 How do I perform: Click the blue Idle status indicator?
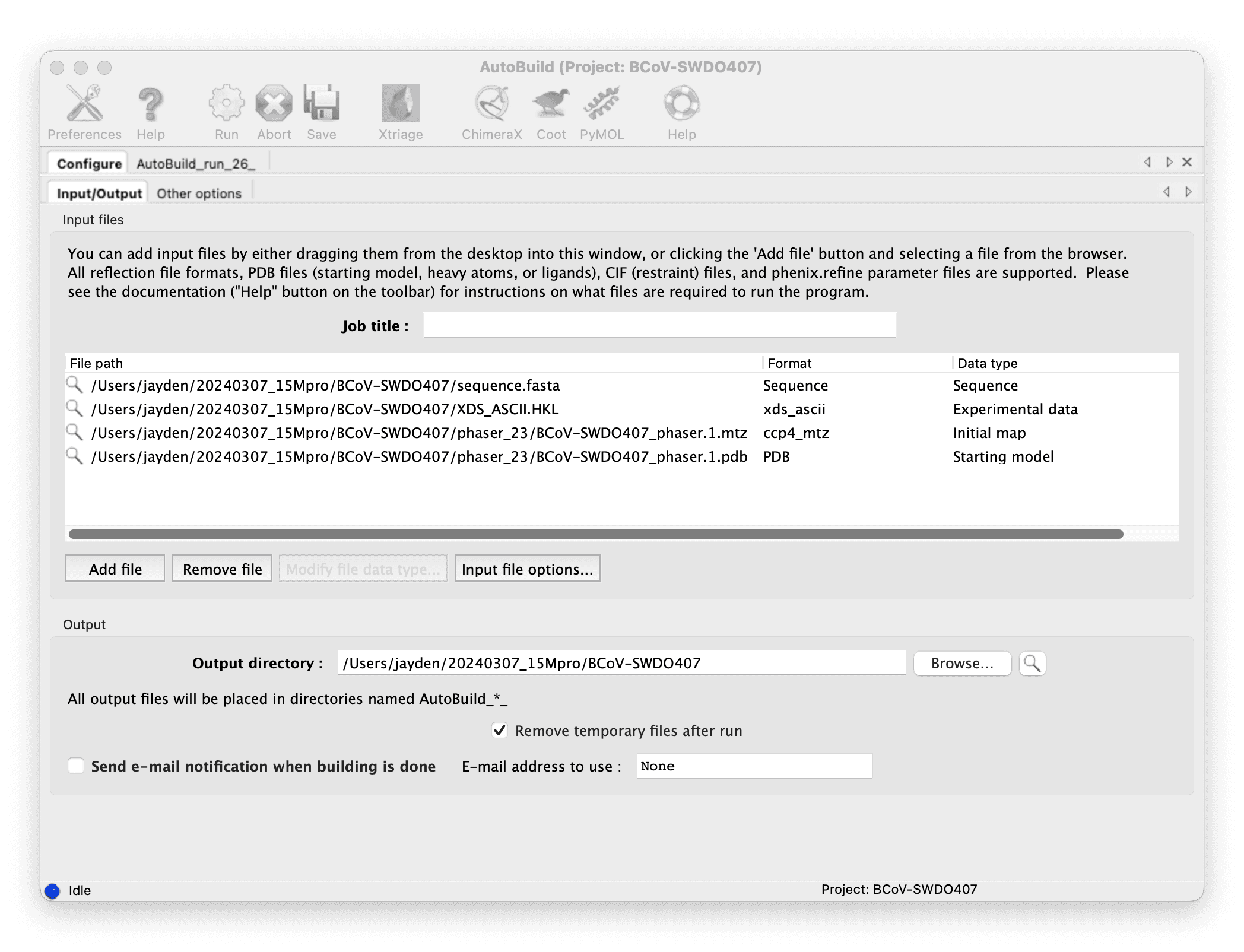tap(53, 891)
